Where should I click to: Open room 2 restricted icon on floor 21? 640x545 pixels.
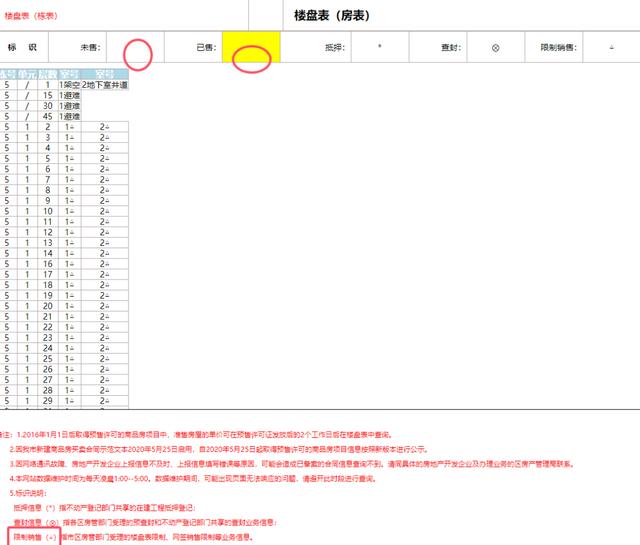pyautogui.click(x=107, y=317)
